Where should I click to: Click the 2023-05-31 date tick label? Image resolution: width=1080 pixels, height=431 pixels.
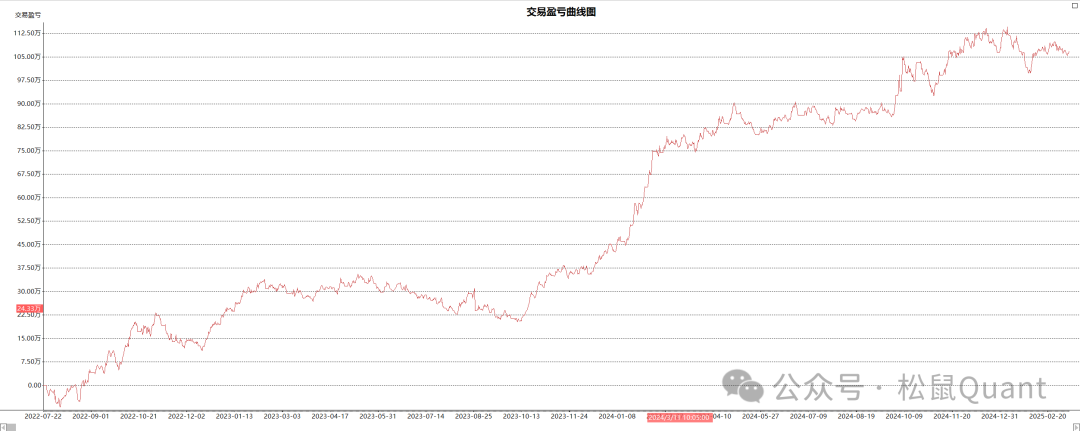point(377,416)
